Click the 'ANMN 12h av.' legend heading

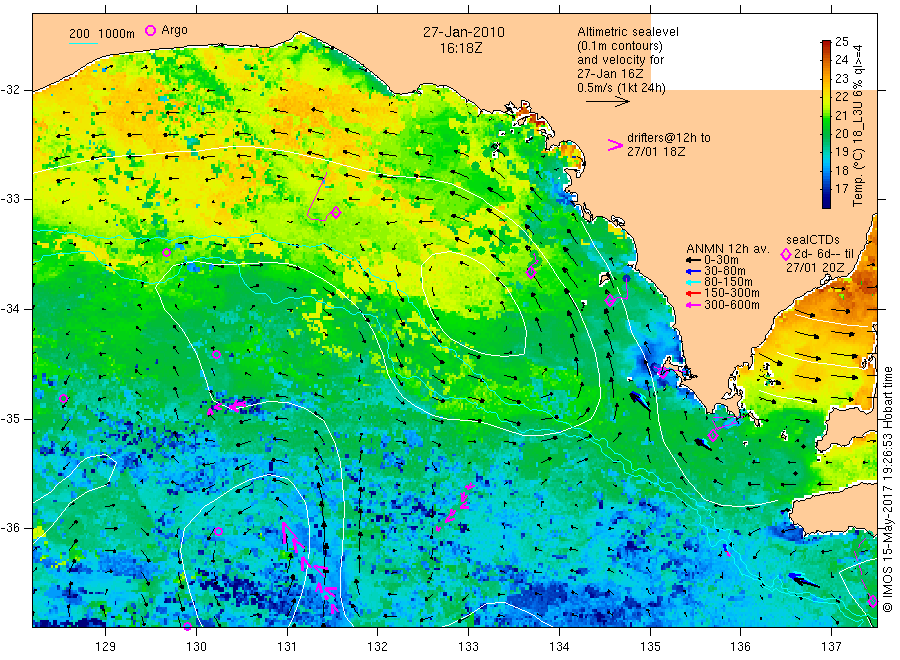click(728, 249)
